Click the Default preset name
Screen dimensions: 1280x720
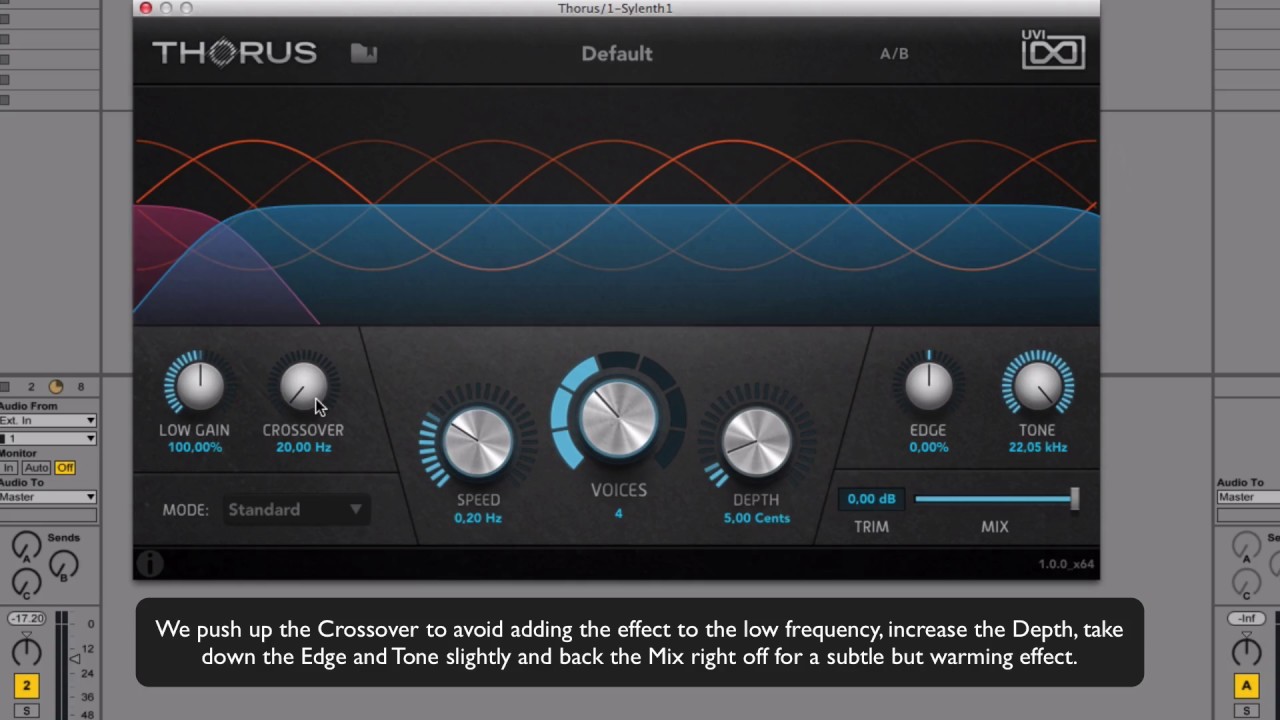(x=617, y=54)
